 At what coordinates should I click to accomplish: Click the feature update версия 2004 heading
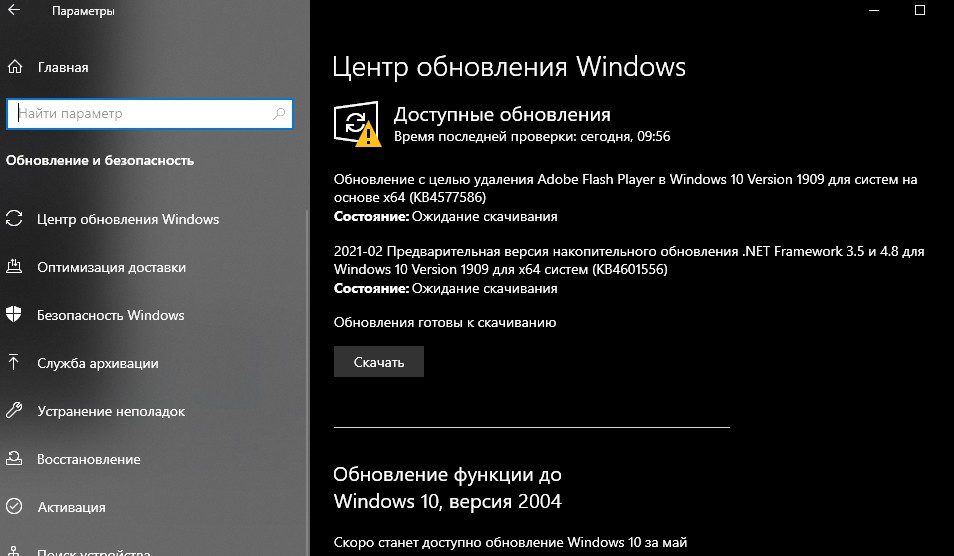tap(447, 487)
